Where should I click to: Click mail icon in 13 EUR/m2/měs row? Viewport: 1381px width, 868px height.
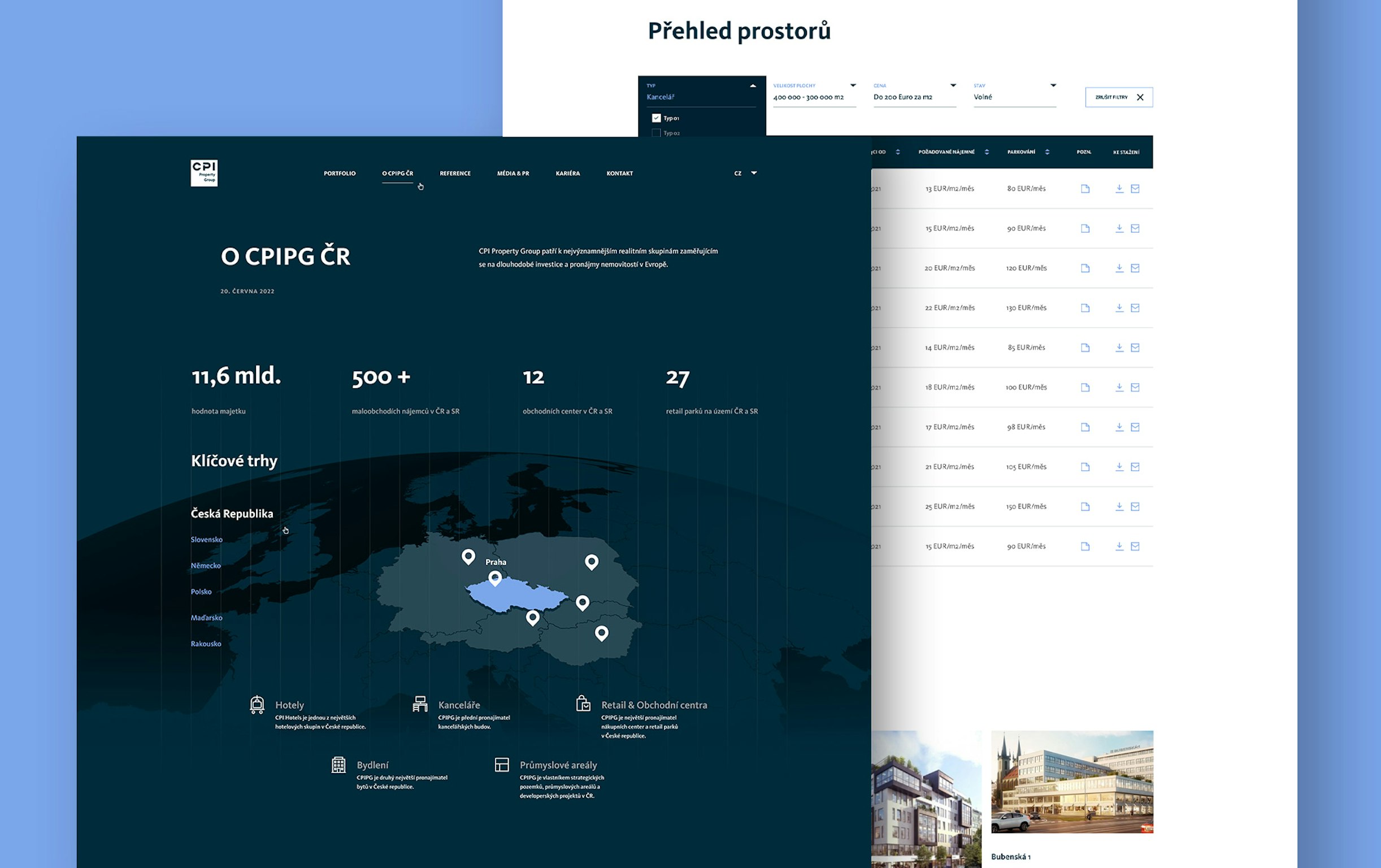click(x=1135, y=189)
